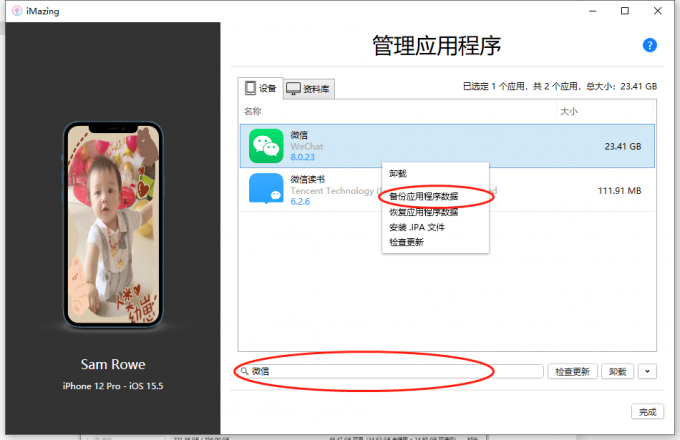Choose 恢复应用程序数据 in context menu
Image resolution: width=680 pixels, height=440 pixels.
coord(424,212)
